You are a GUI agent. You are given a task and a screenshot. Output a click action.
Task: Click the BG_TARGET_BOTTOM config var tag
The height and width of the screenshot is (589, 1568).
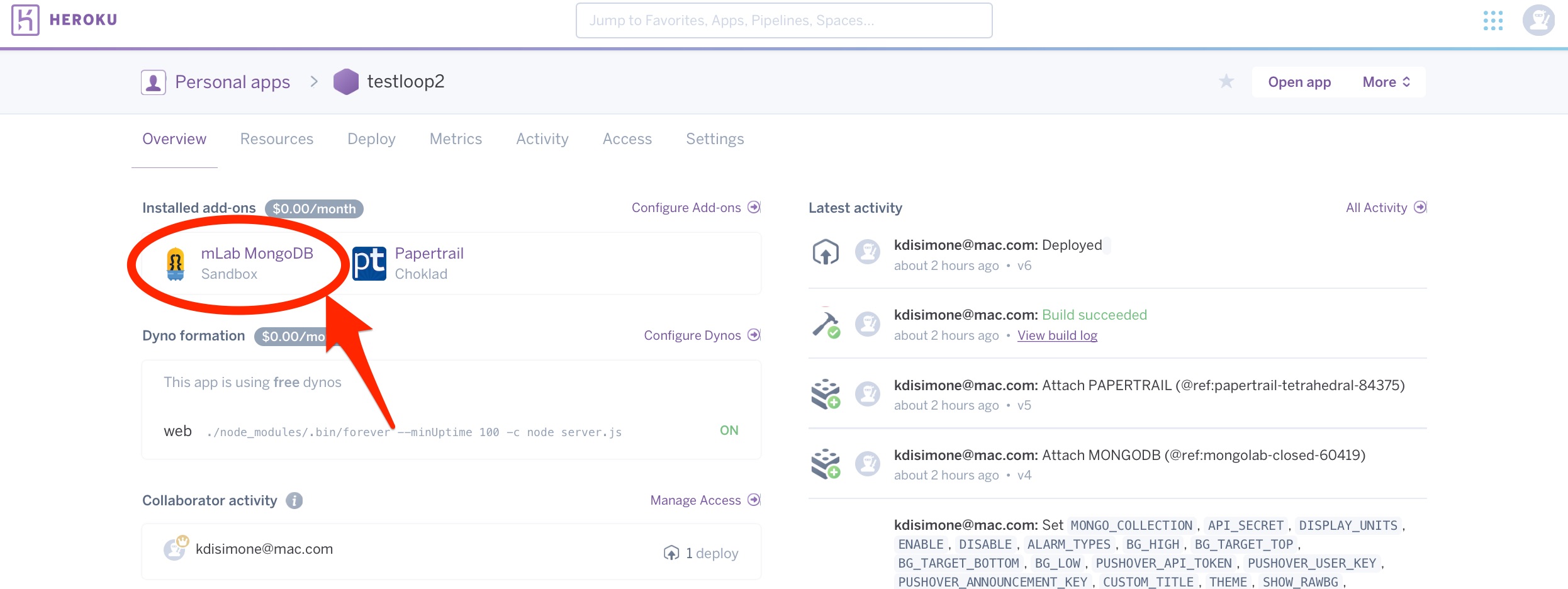coord(958,563)
